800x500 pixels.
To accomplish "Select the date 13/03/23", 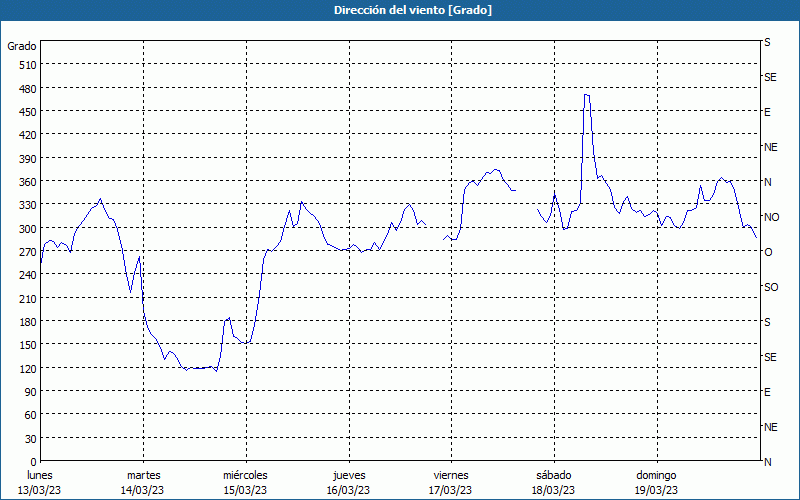I will coord(39,491).
